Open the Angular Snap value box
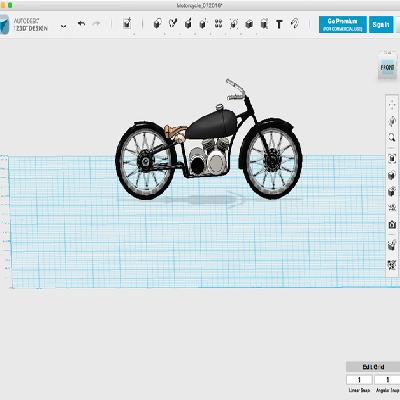 tap(387, 380)
